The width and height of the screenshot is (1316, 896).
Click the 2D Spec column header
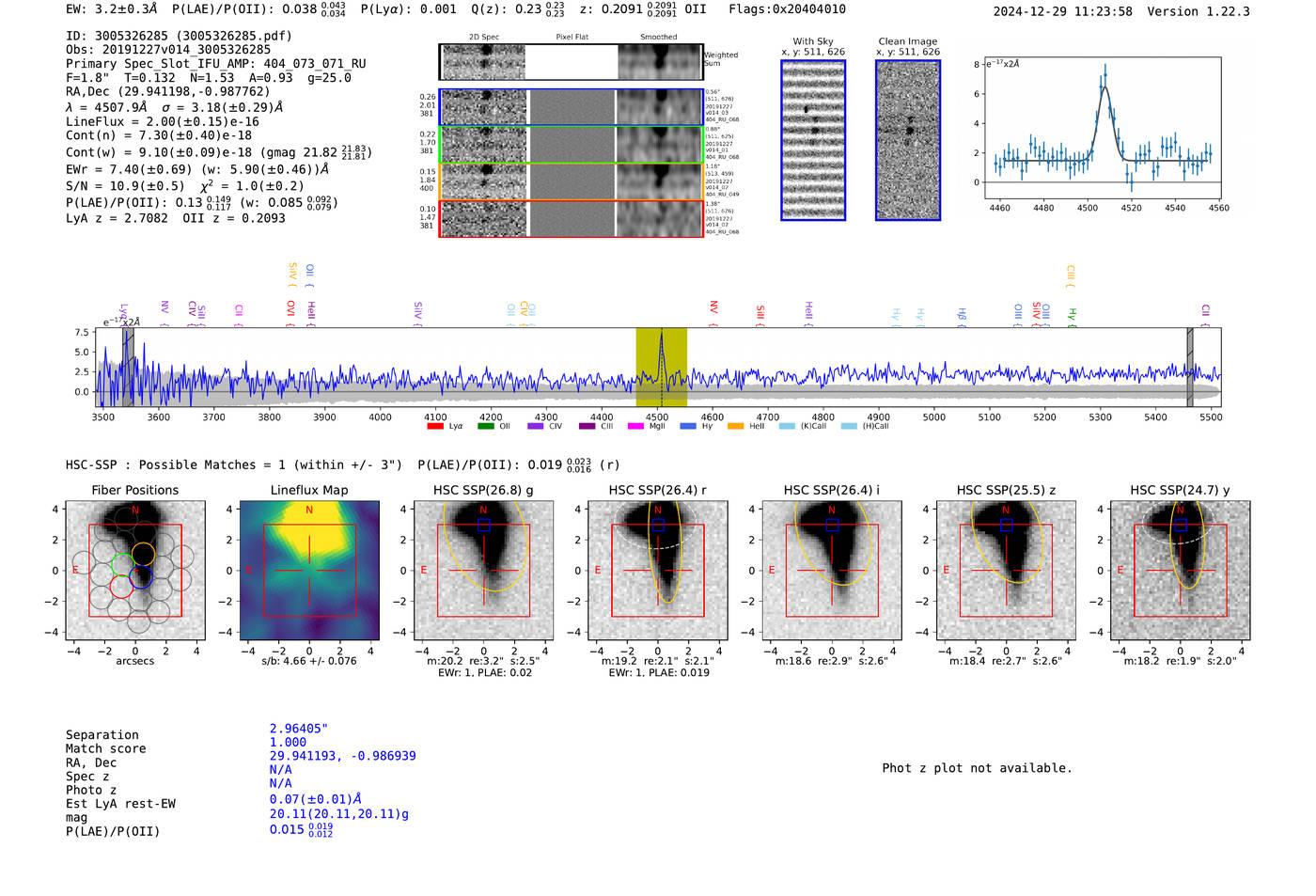[x=484, y=38]
